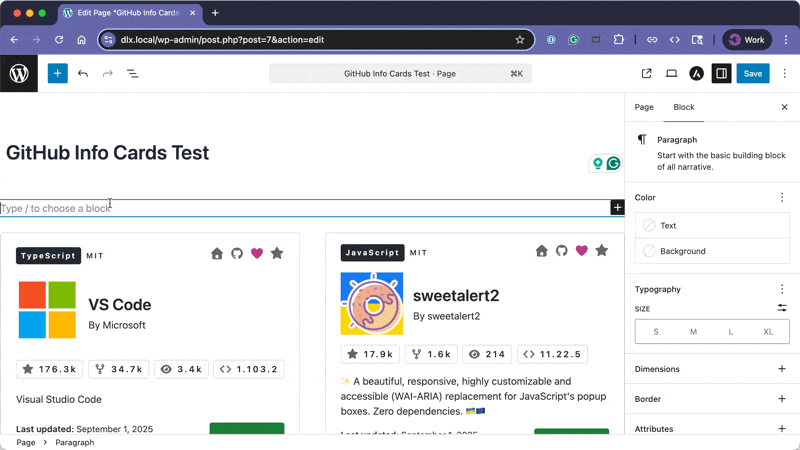Open the Document Overview list icon
800x450 pixels.
coord(132,73)
